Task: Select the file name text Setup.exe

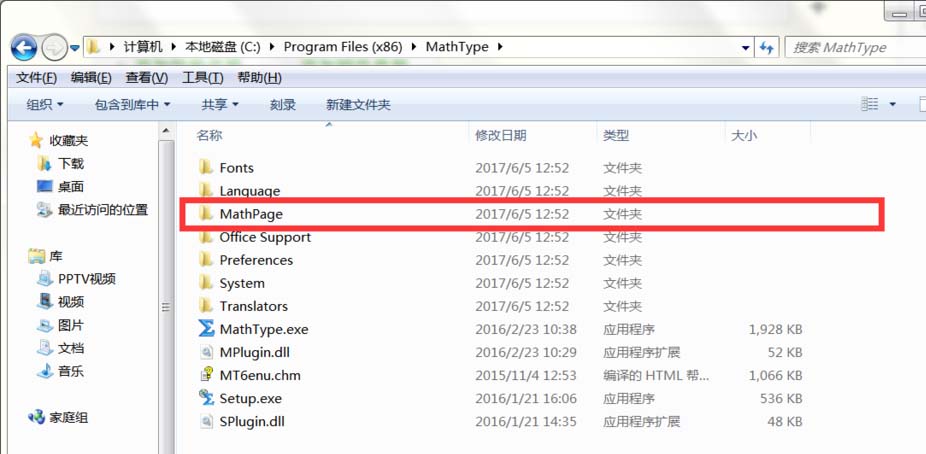Action: [250, 399]
